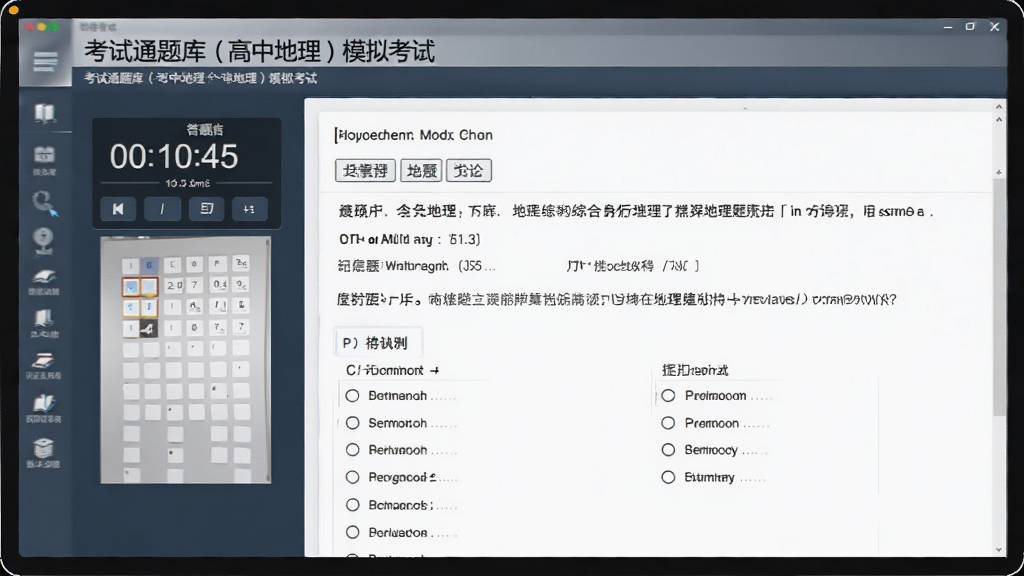This screenshot has width=1024, height=576.
Task: Click the 考试通题库 模拟考试 title heading
Action: [x=259, y=52]
